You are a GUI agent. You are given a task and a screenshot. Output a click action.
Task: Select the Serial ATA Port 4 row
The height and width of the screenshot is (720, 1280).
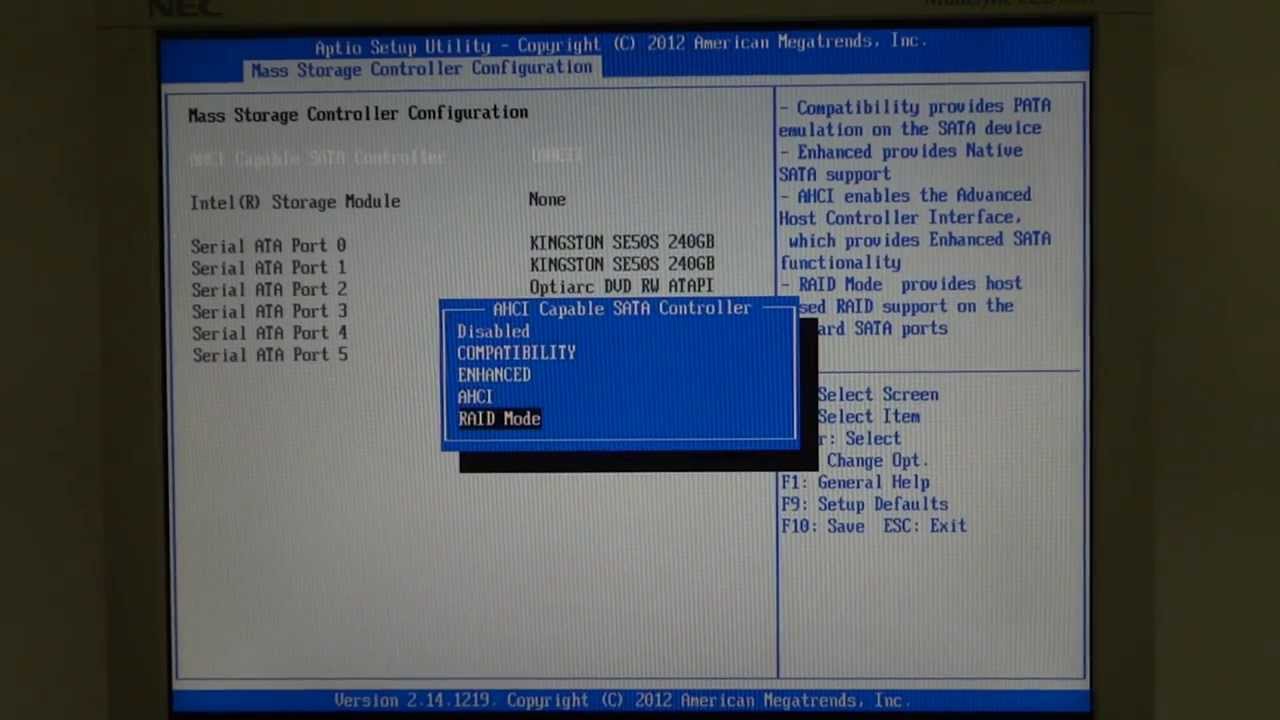pos(269,334)
